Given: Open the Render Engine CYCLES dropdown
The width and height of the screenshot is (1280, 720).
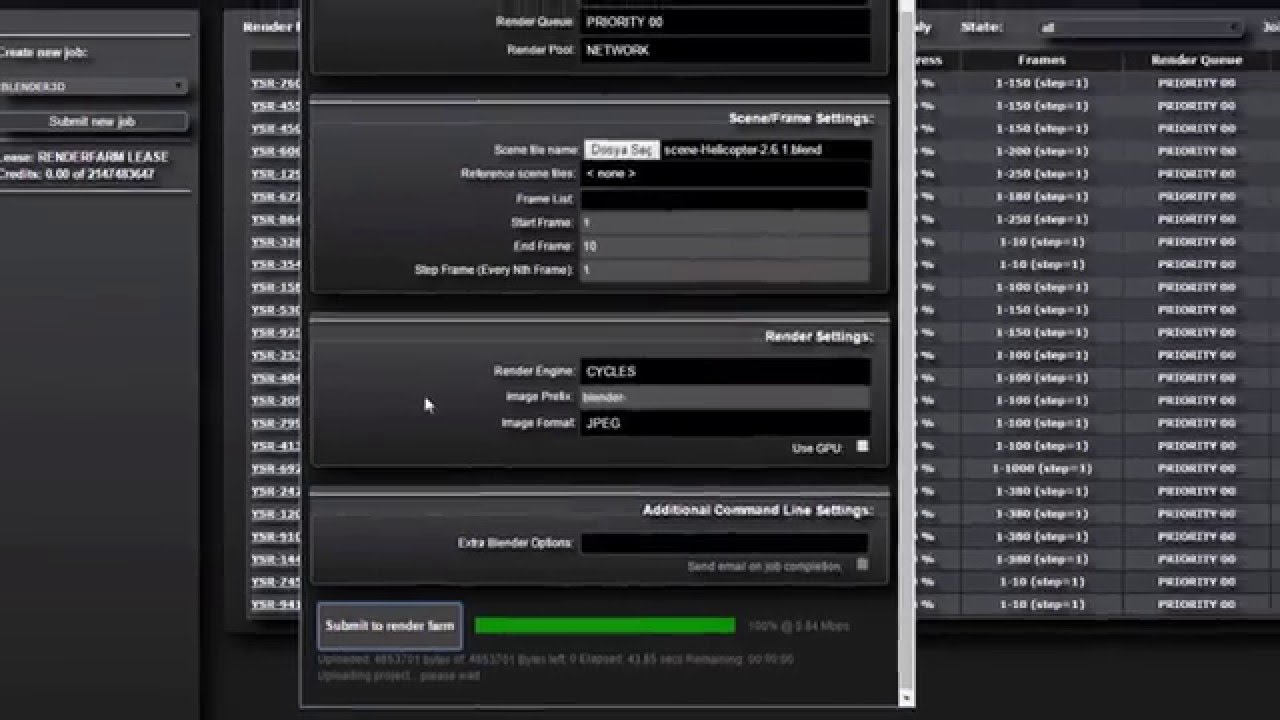Looking at the screenshot, I should 725,371.
